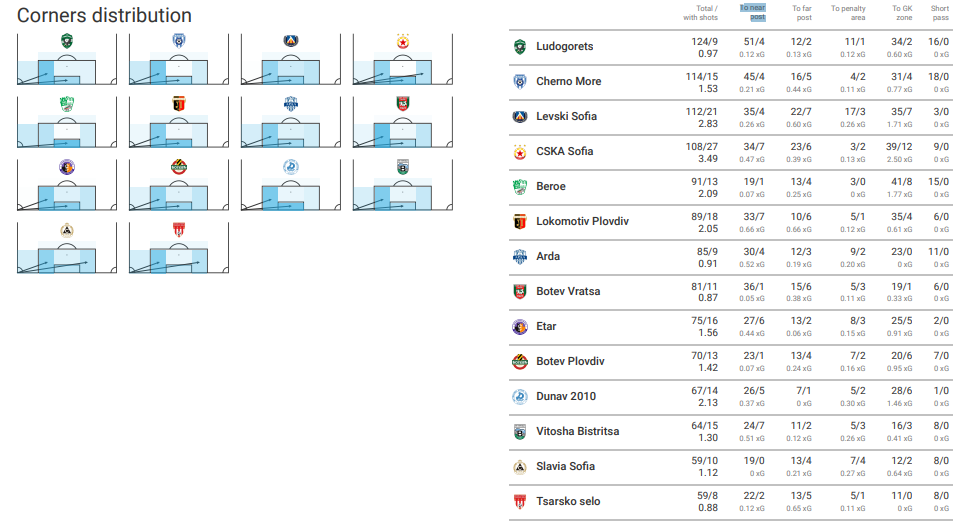Open the CSKA Sofia corner pitch thumbnail

point(403,59)
